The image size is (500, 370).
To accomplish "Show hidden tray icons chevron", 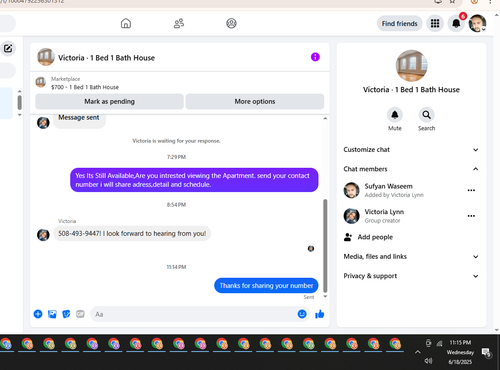I will point(417,352).
